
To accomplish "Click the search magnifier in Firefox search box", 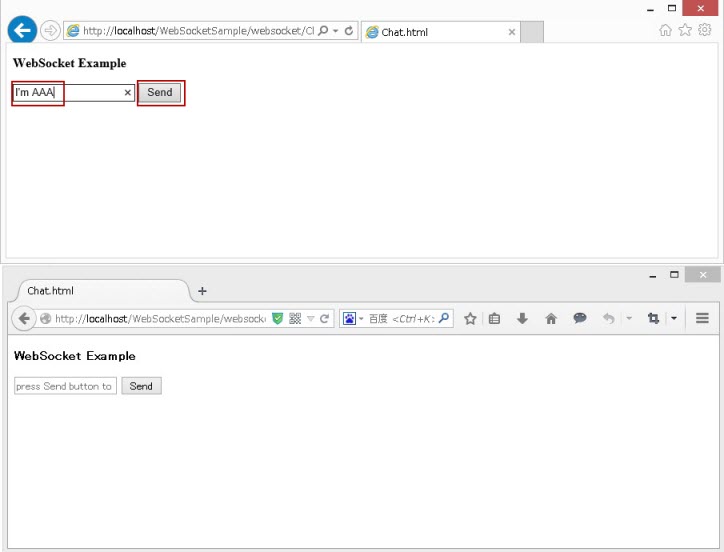I will (444, 318).
